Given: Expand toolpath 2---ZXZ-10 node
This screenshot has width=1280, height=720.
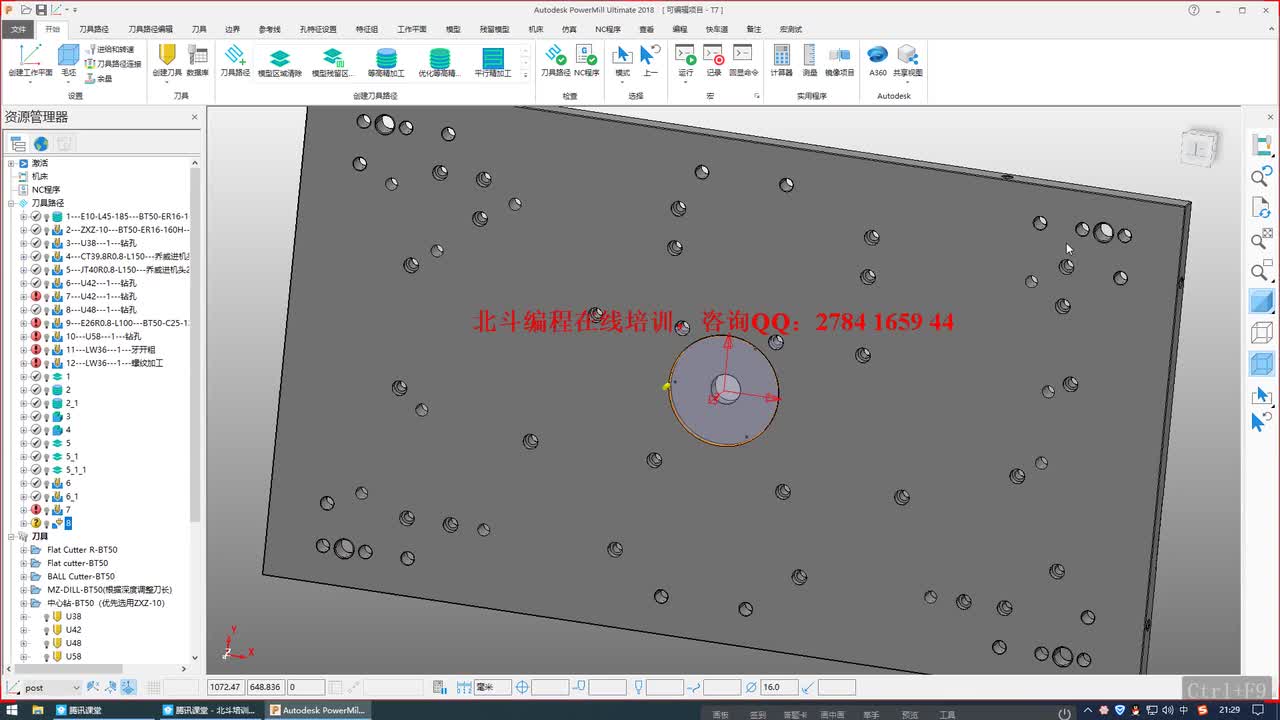Looking at the screenshot, I should click(23, 230).
